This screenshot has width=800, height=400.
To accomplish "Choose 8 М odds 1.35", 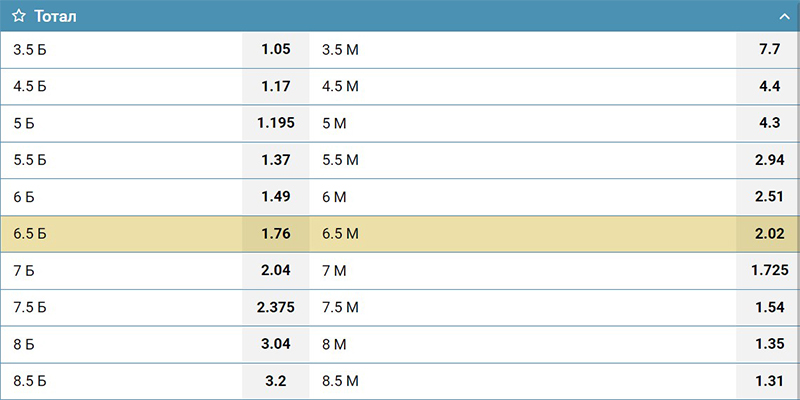I will [x=768, y=344].
